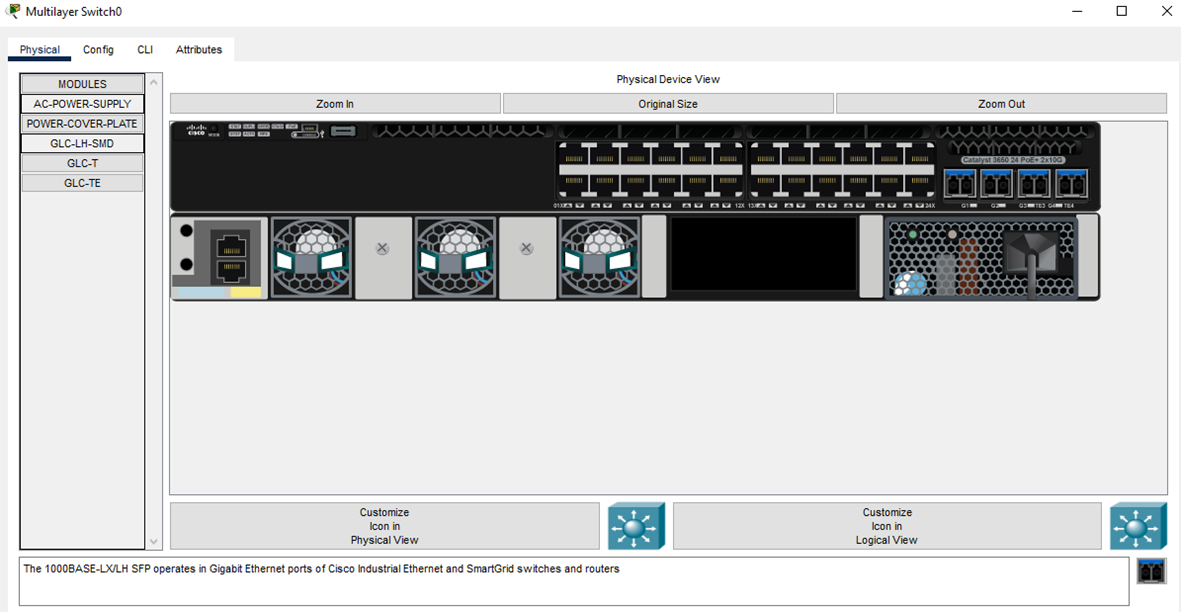Click the multilayer switch icon for Logical View
The height and width of the screenshot is (612, 1181).
pyautogui.click(x=1138, y=525)
